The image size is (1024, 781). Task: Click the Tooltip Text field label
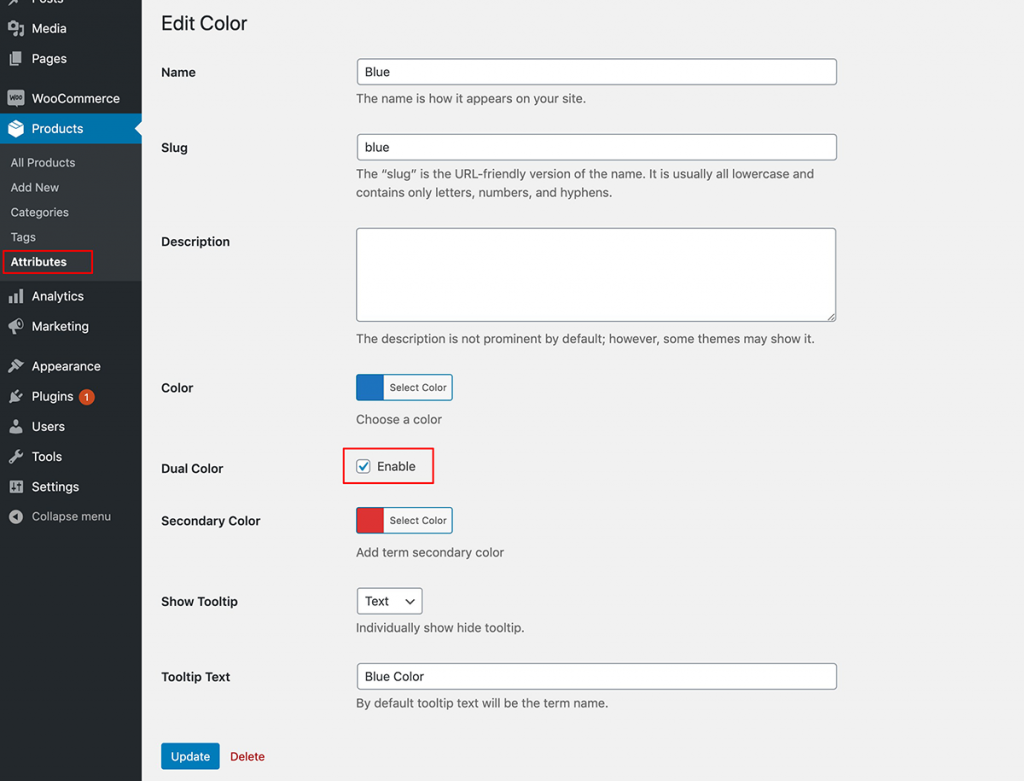195,677
